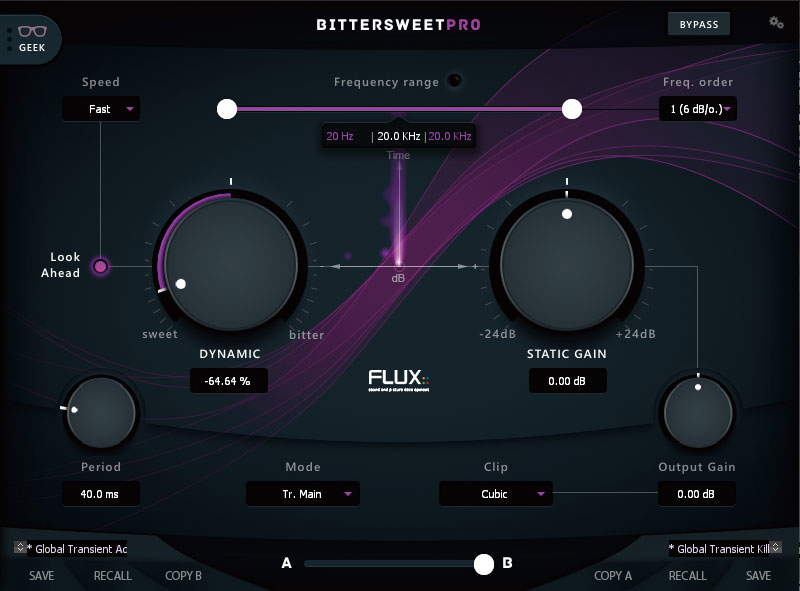This screenshot has height=591, width=800.
Task: Open the settings gears icon
Action: 776,23
